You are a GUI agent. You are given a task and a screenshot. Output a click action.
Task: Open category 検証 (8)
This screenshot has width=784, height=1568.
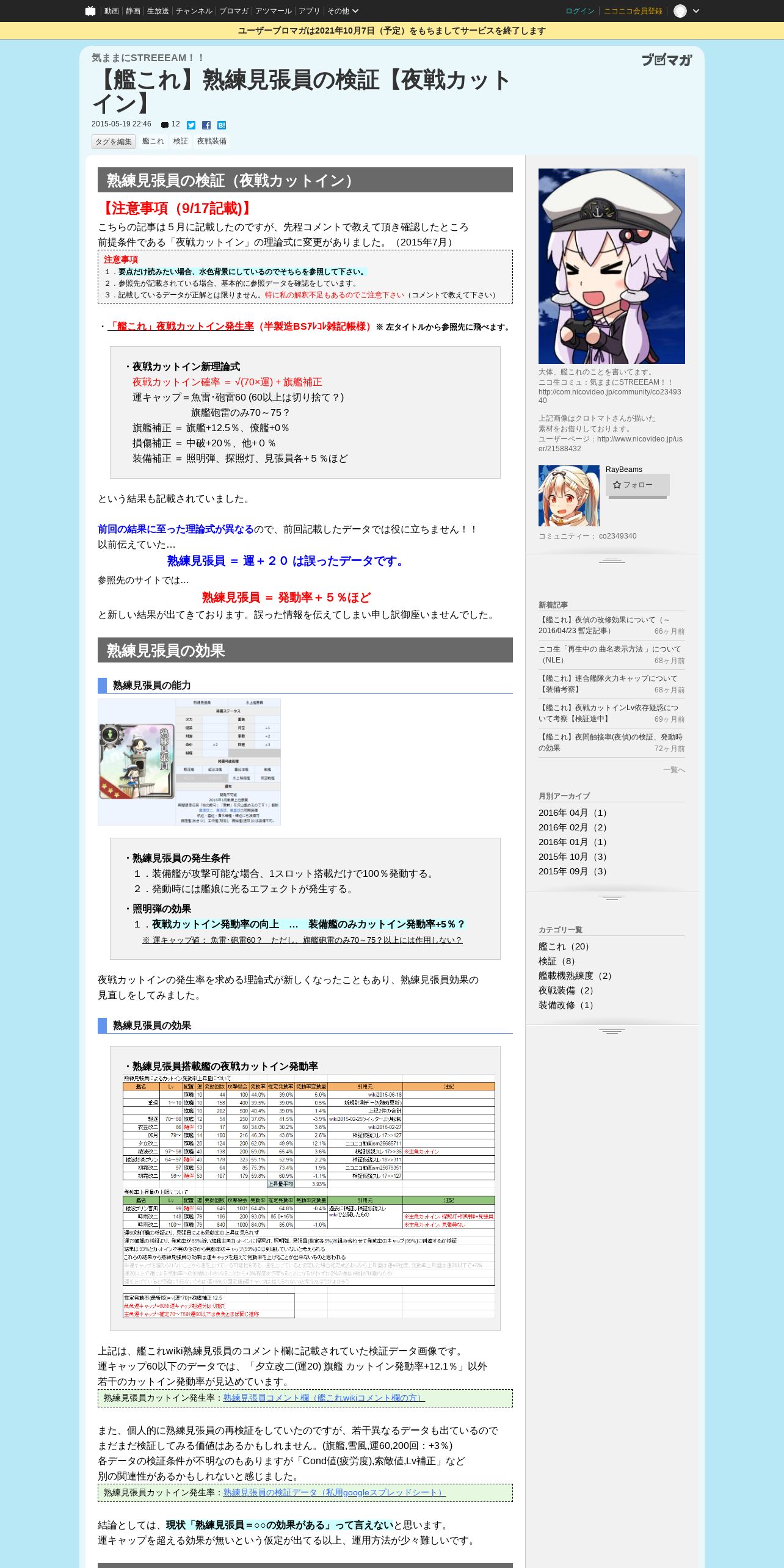pyautogui.click(x=559, y=961)
